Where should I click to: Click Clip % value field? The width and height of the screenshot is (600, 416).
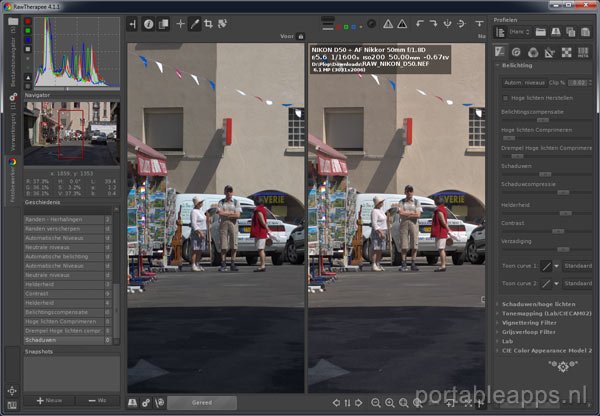(578, 83)
